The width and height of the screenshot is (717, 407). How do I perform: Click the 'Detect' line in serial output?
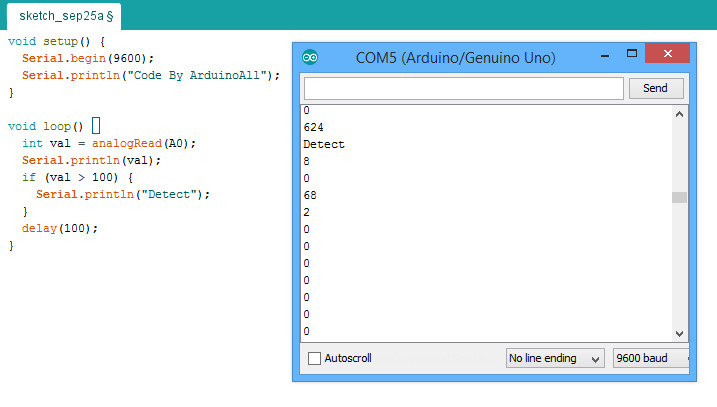coord(324,145)
